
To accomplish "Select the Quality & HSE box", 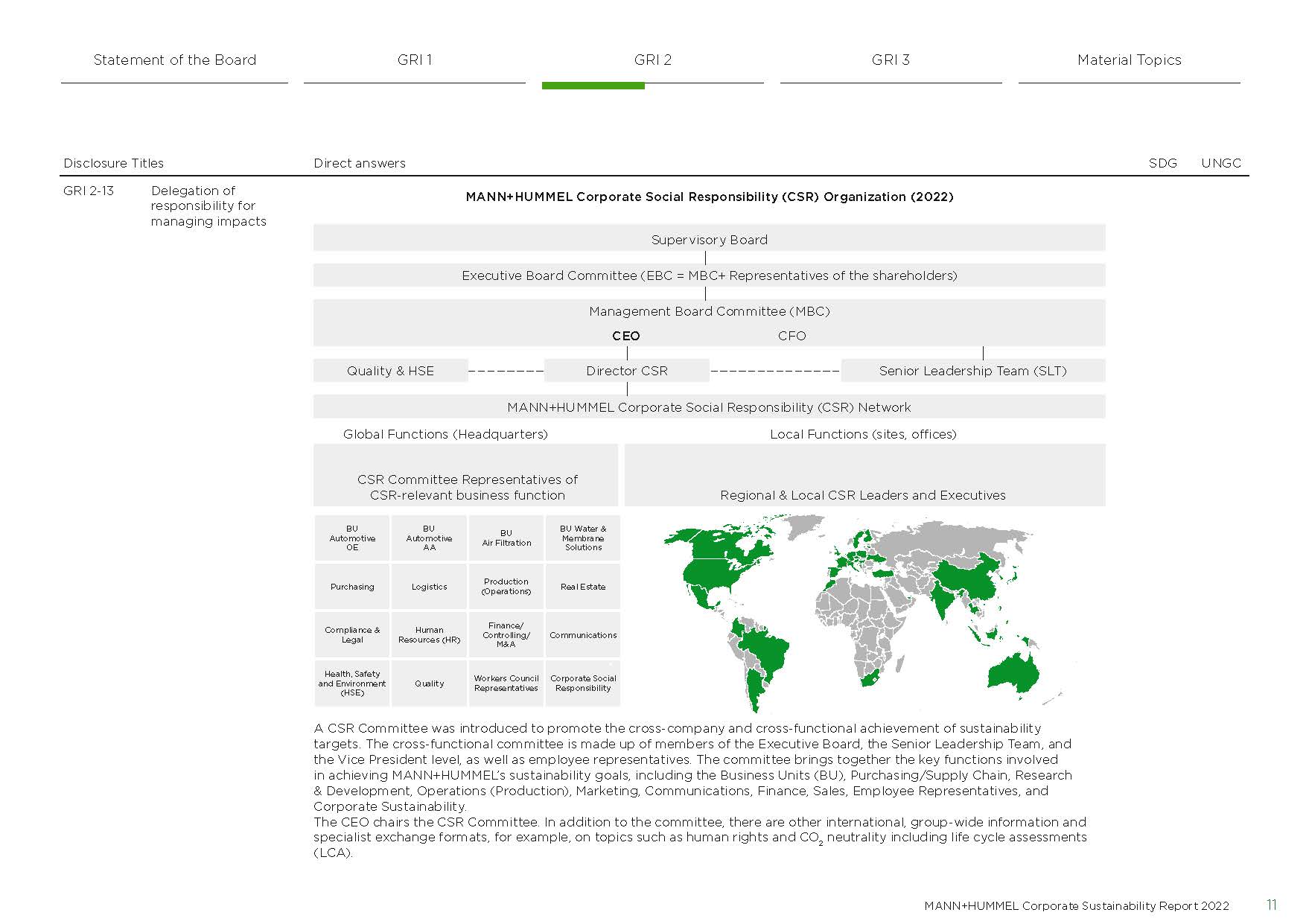I will click(x=390, y=371).
